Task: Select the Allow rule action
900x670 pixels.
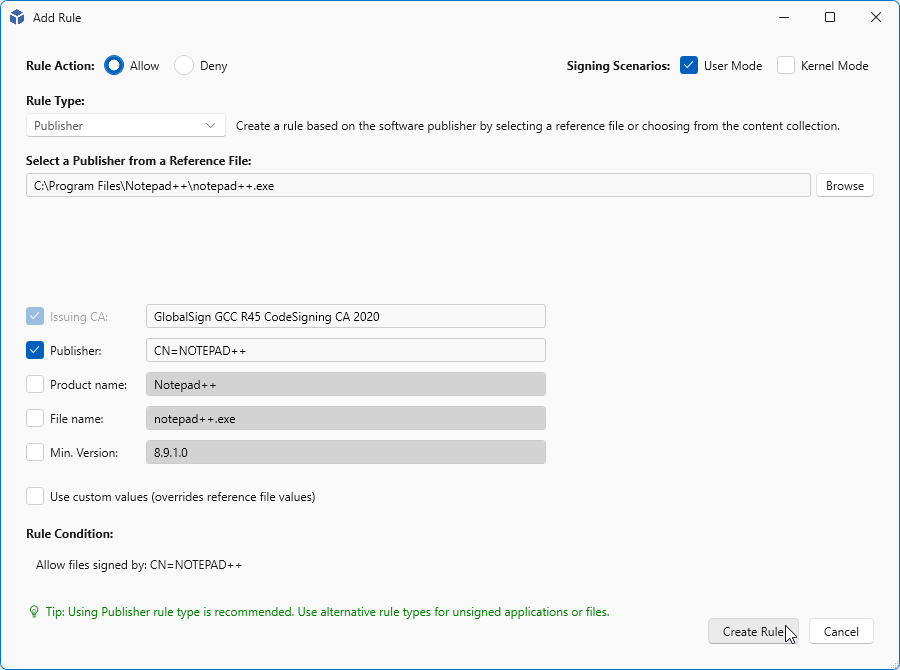Action: (x=114, y=66)
